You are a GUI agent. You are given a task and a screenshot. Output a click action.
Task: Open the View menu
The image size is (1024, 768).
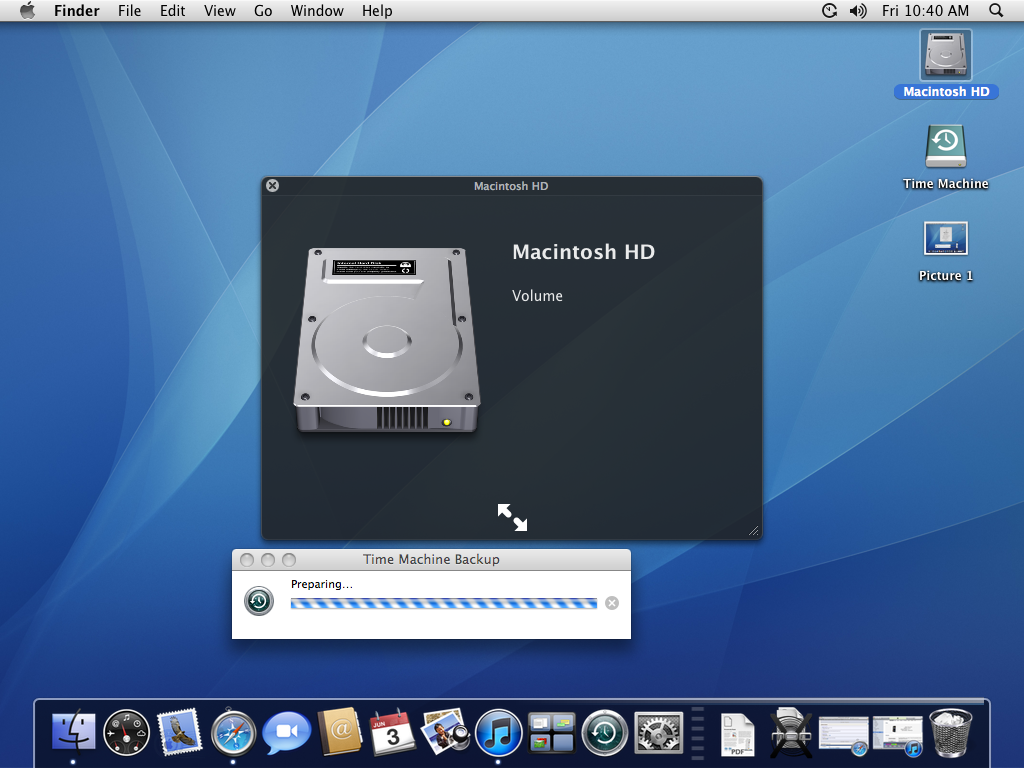tap(219, 10)
